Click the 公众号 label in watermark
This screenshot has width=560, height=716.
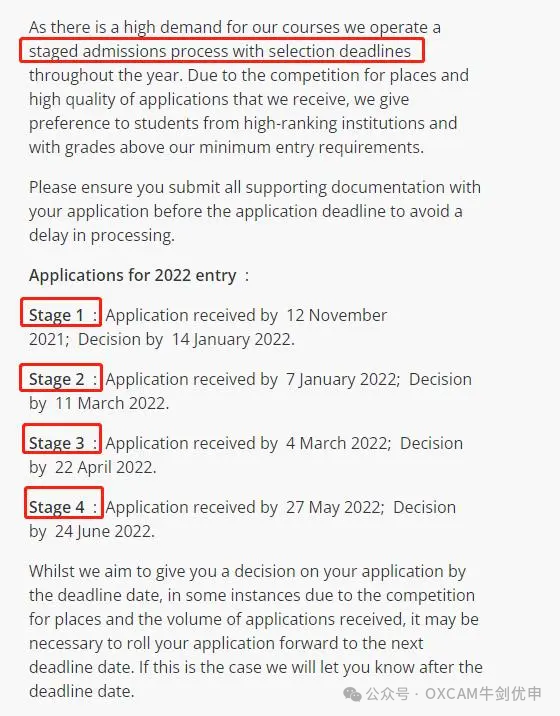click(387, 694)
